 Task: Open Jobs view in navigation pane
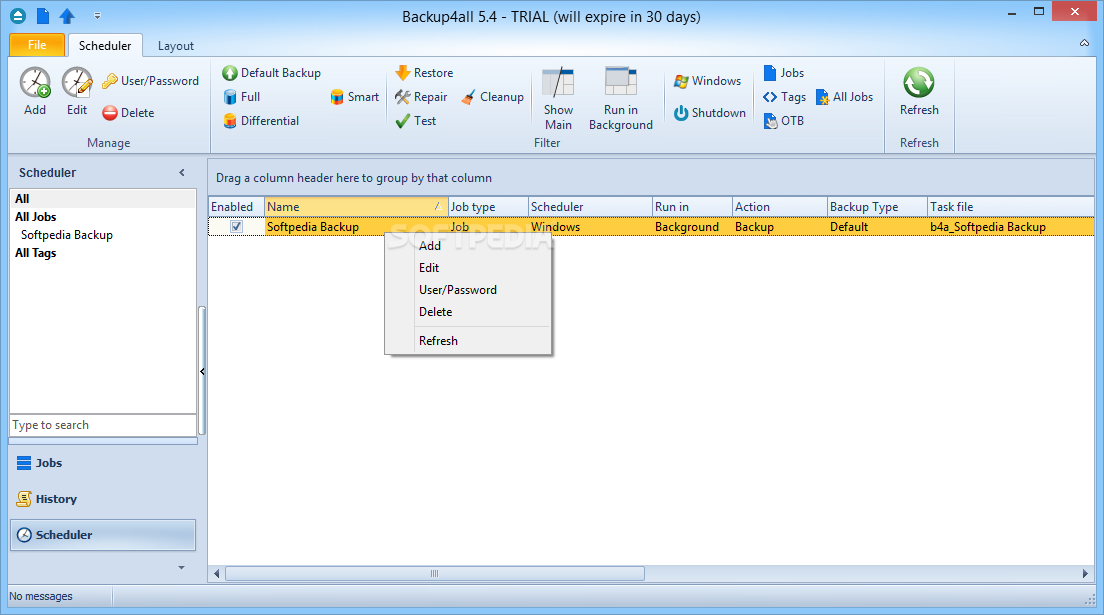tap(103, 463)
